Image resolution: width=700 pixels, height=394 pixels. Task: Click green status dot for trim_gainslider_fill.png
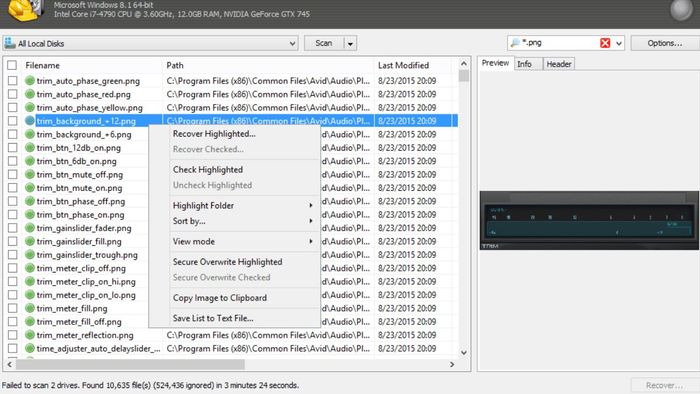(x=30, y=241)
